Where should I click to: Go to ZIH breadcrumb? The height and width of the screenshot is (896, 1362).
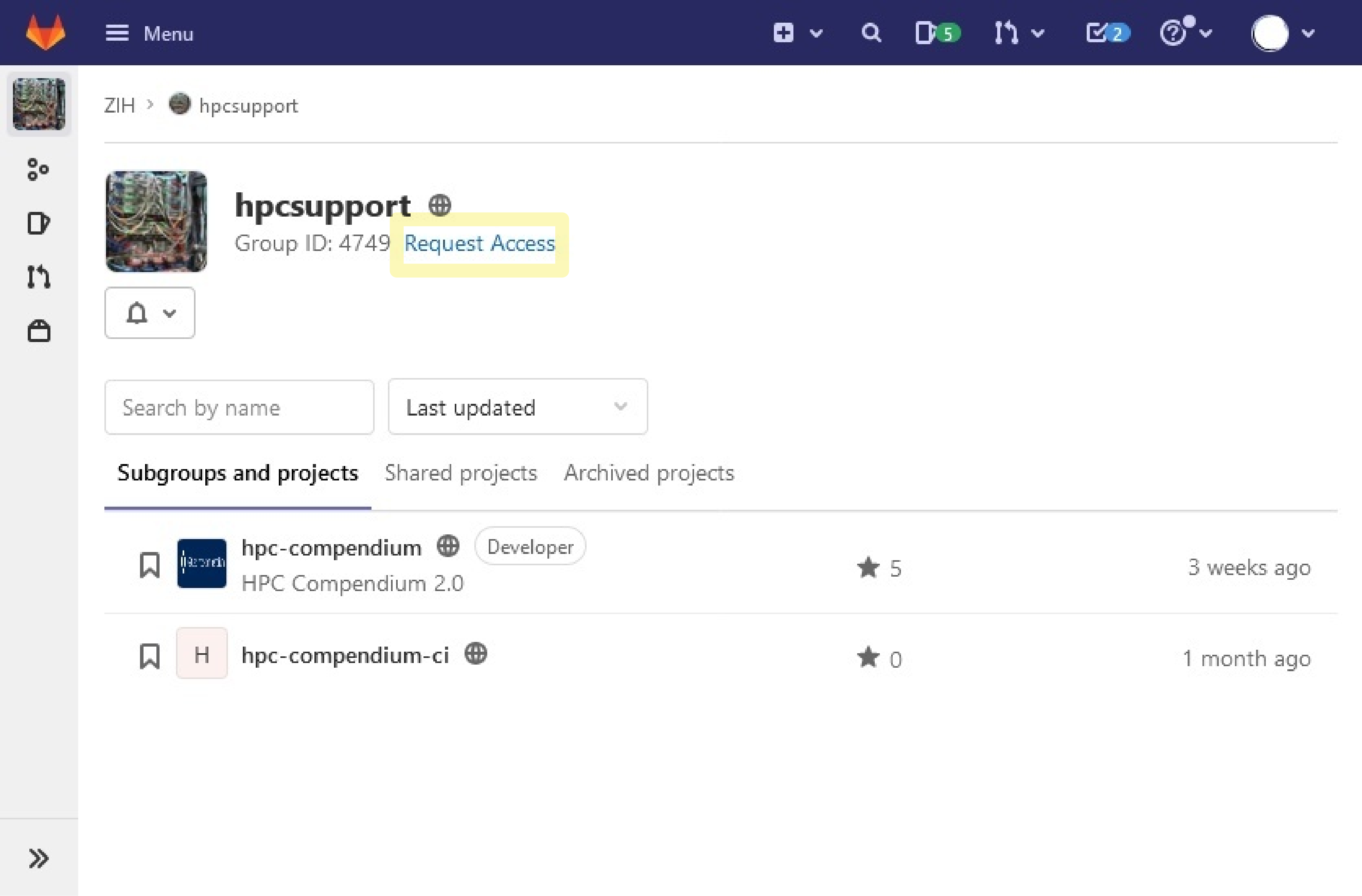(x=119, y=105)
